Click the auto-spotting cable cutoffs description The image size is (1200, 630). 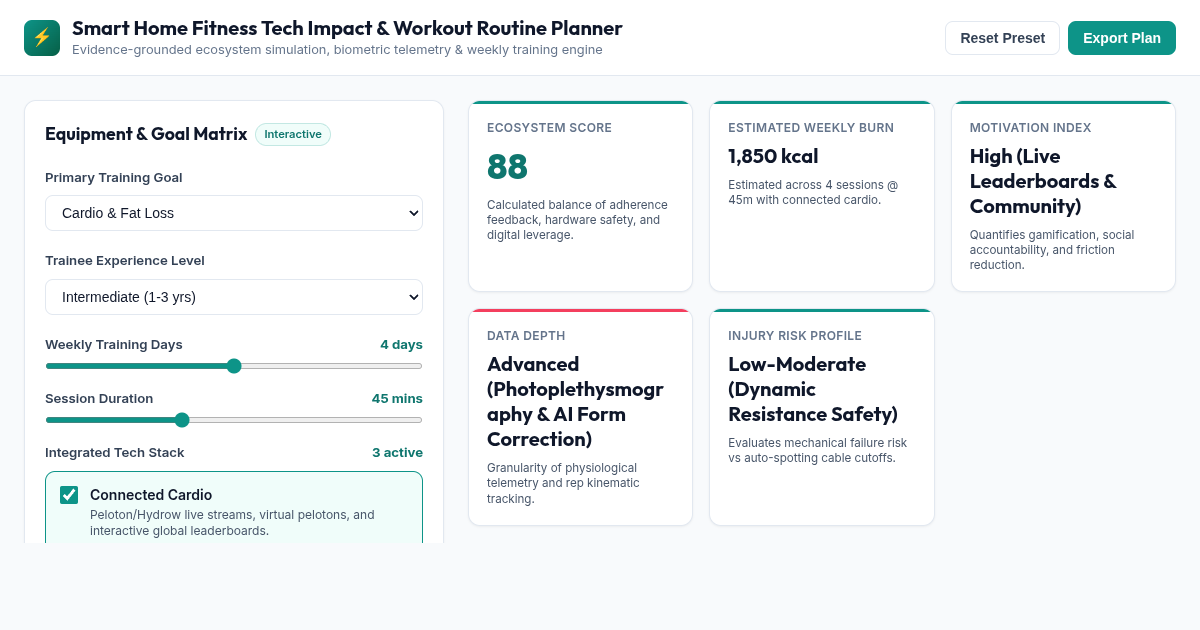point(817,450)
